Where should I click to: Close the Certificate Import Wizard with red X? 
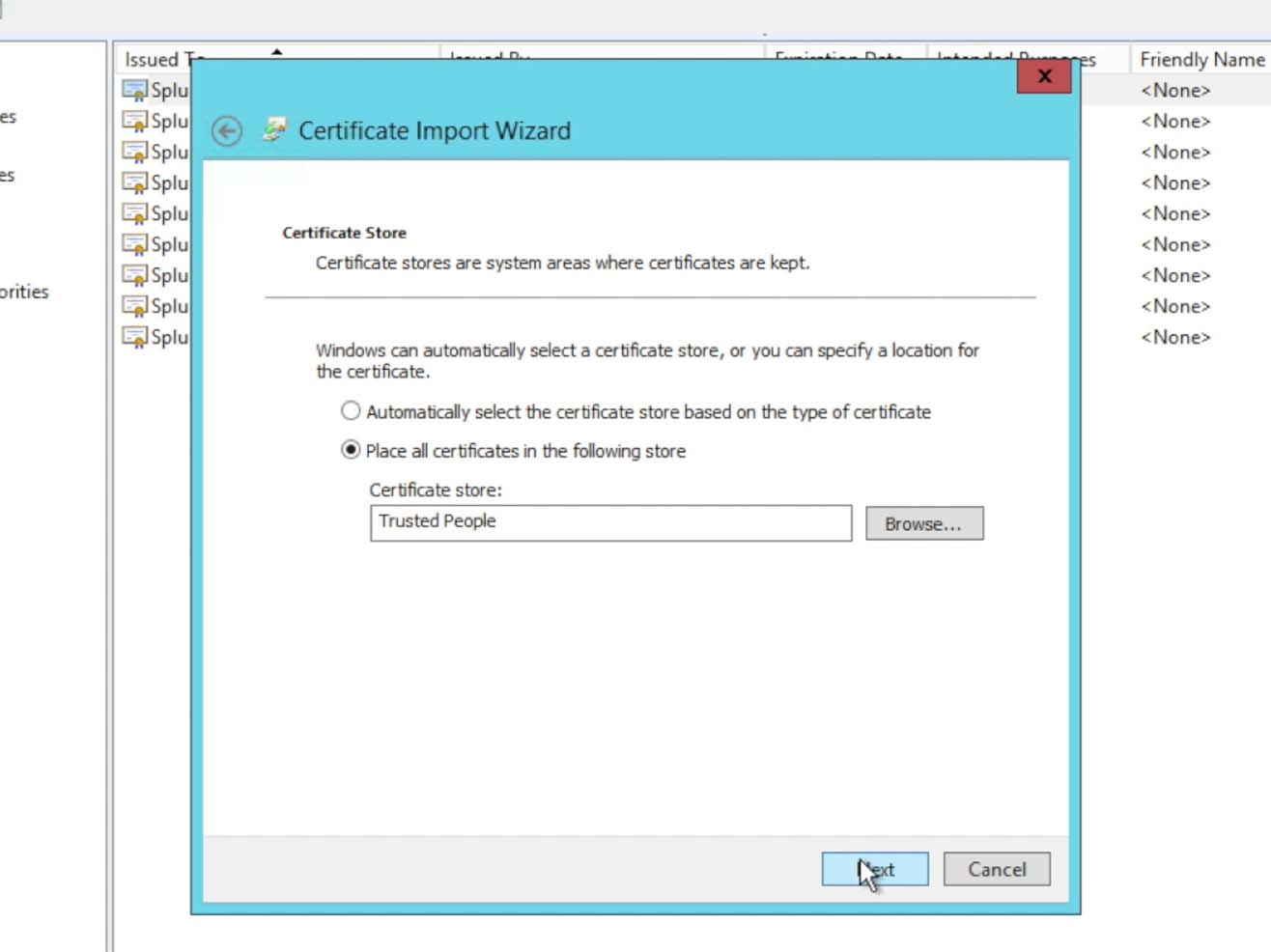(1043, 76)
